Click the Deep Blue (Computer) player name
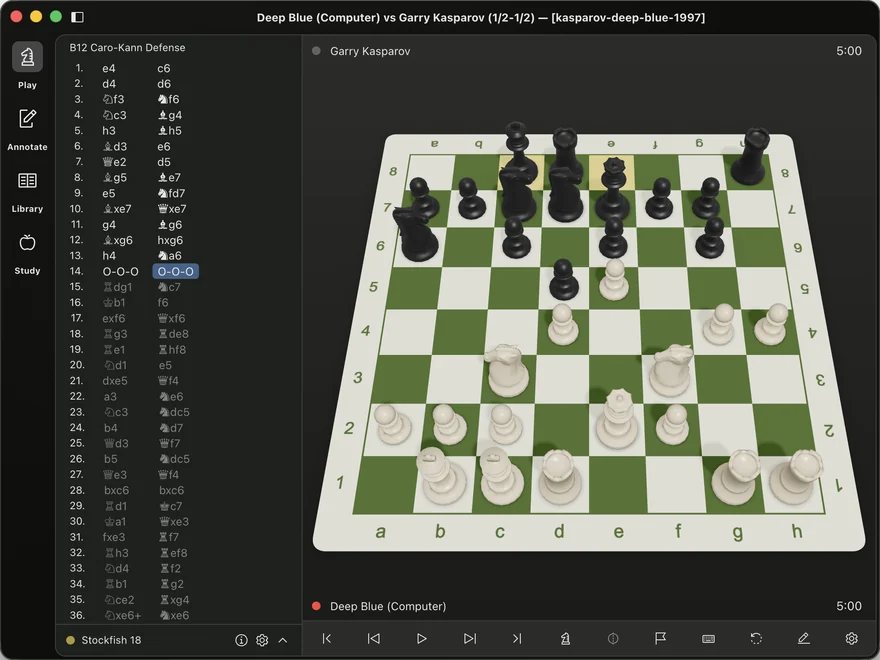Screen dimensions: 880x660 pyautogui.click(x=388, y=606)
